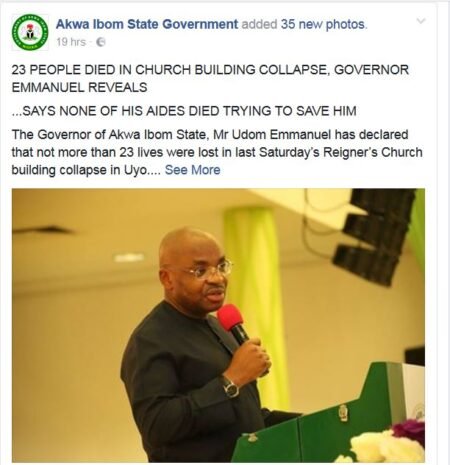Click the red microphone in the photo
Image resolution: width=450 pixels, height=465 pixels.
point(232,323)
